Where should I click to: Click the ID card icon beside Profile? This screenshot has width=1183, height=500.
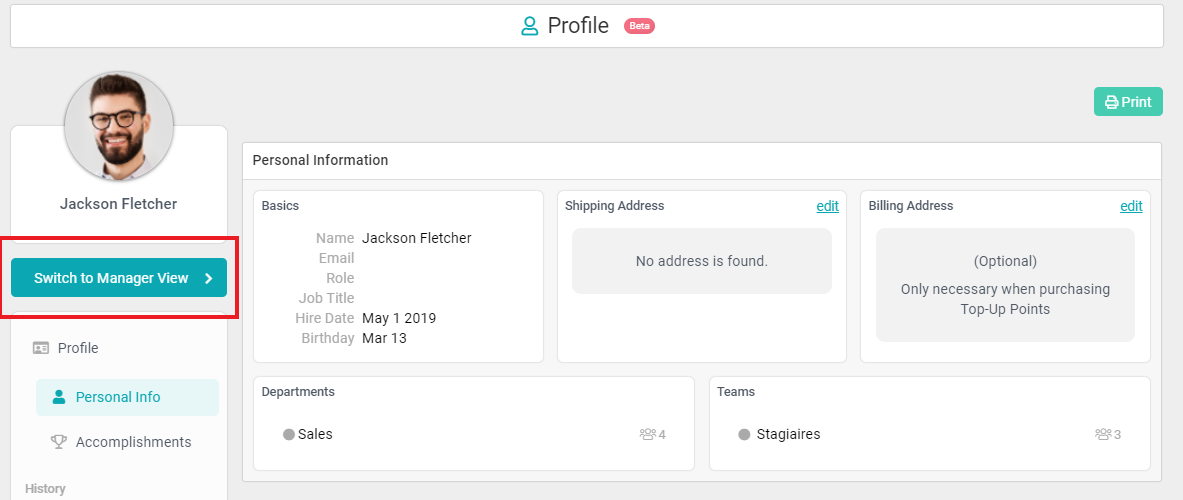(x=41, y=348)
